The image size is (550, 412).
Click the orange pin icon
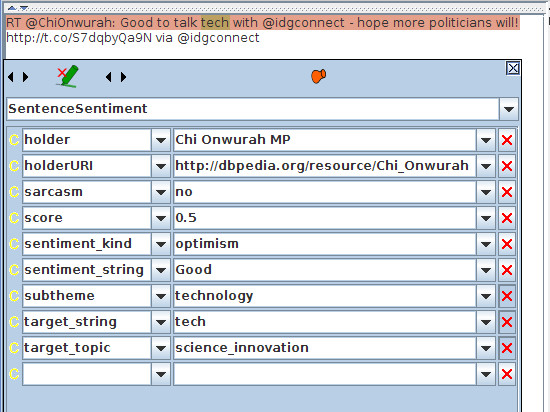pyautogui.click(x=318, y=76)
